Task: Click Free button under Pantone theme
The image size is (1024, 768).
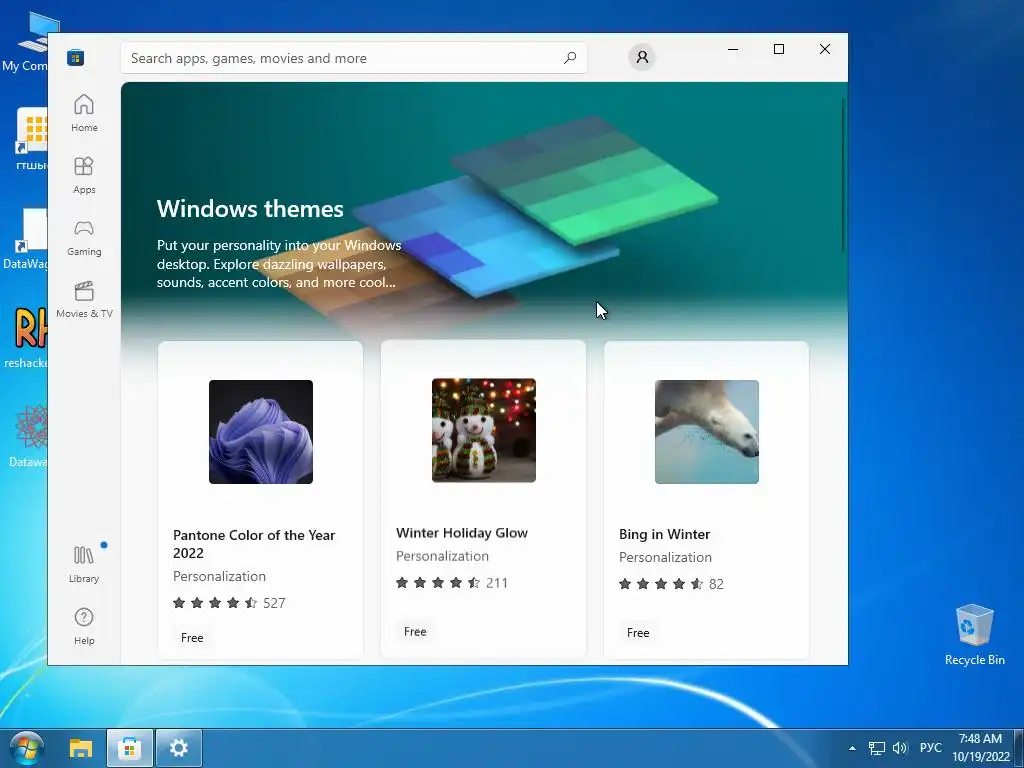Action: coord(192,638)
